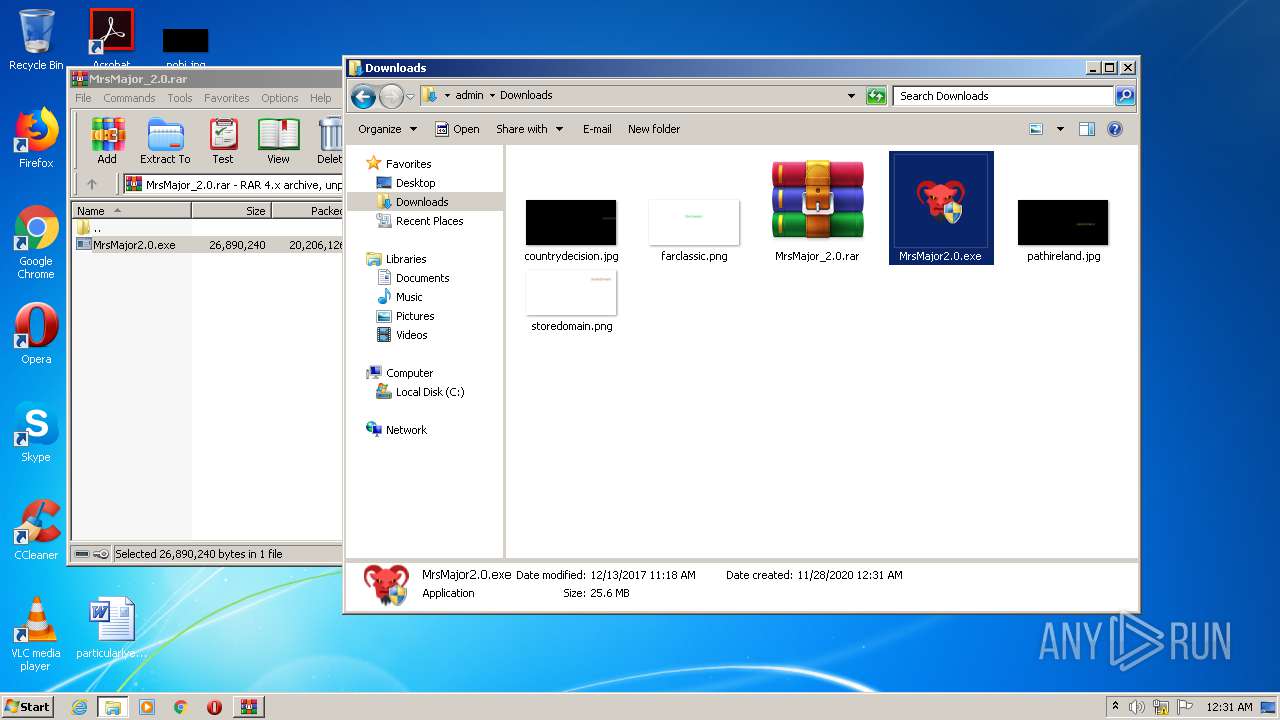Open Recycle Bin desktop icon
1280x720 pixels.
click(x=36, y=40)
